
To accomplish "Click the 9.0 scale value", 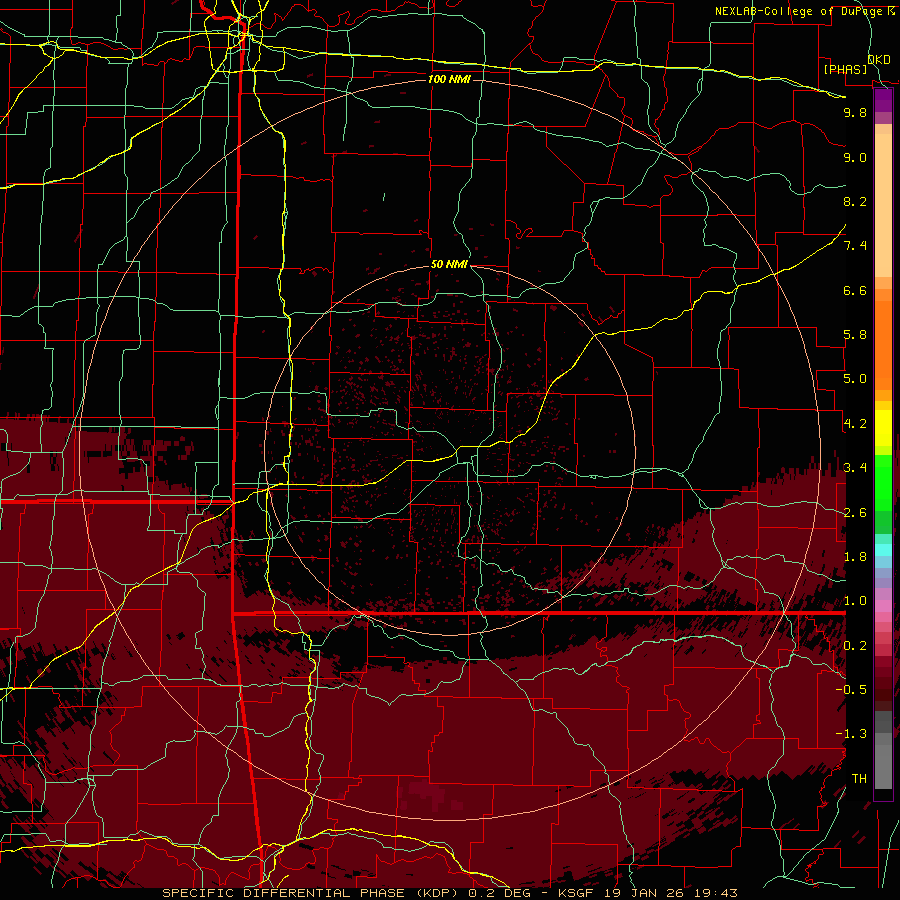I will coord(855,157).
